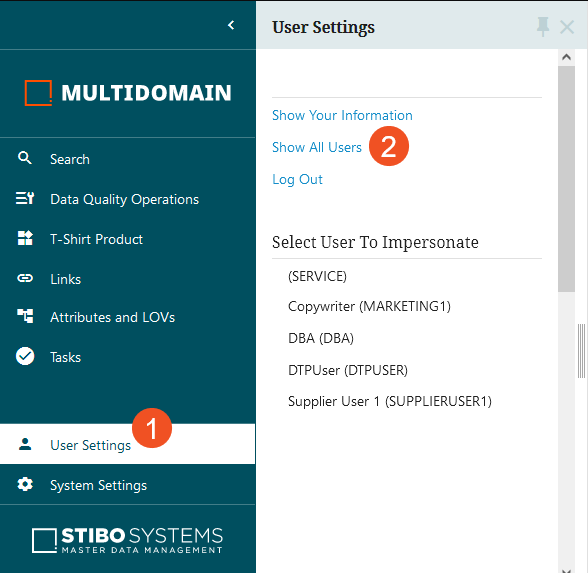
Task: Click the Search magnifier icon
Action: pos(25,158)
